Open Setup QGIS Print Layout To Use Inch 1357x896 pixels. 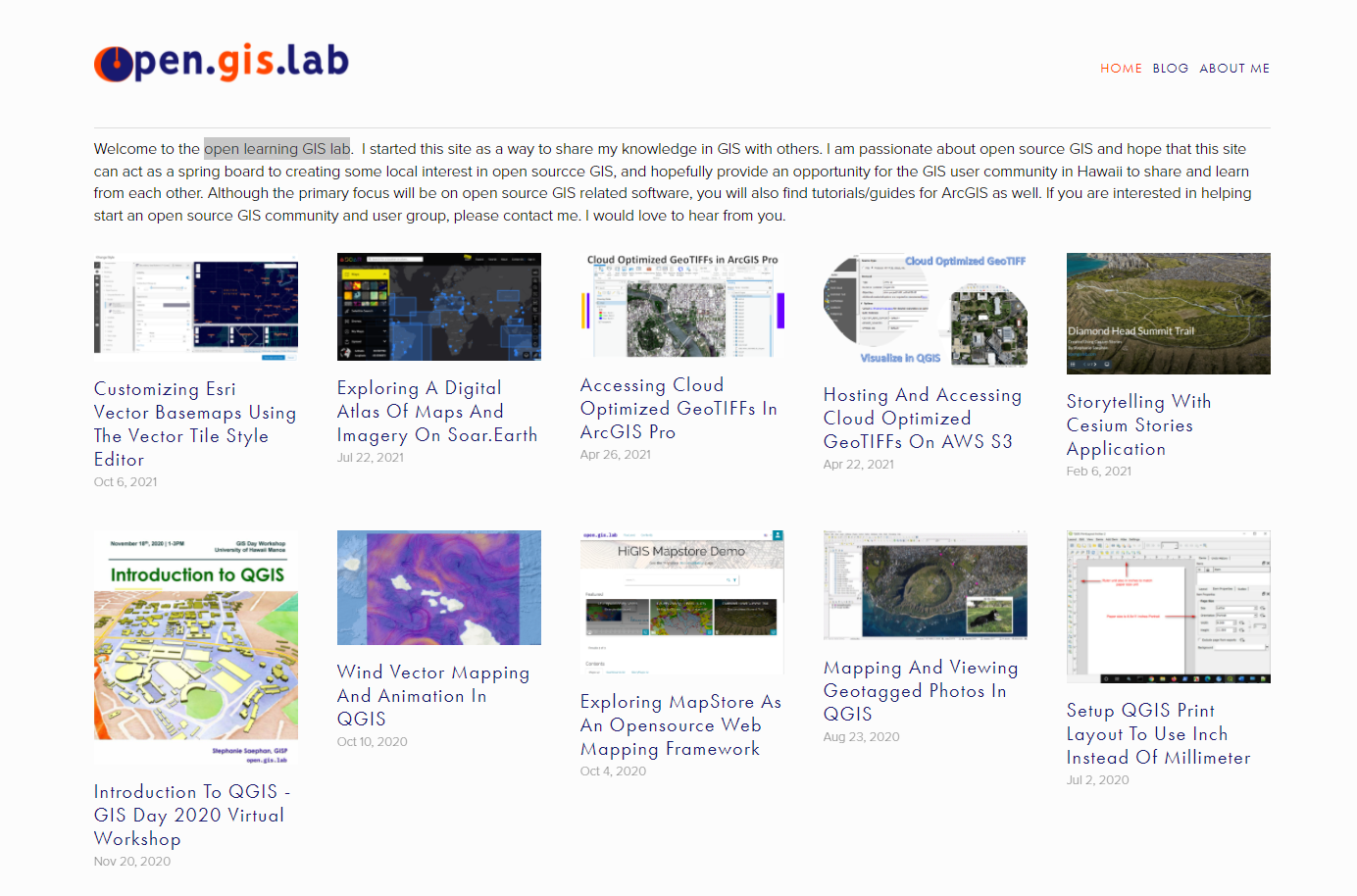[1159, 733]
